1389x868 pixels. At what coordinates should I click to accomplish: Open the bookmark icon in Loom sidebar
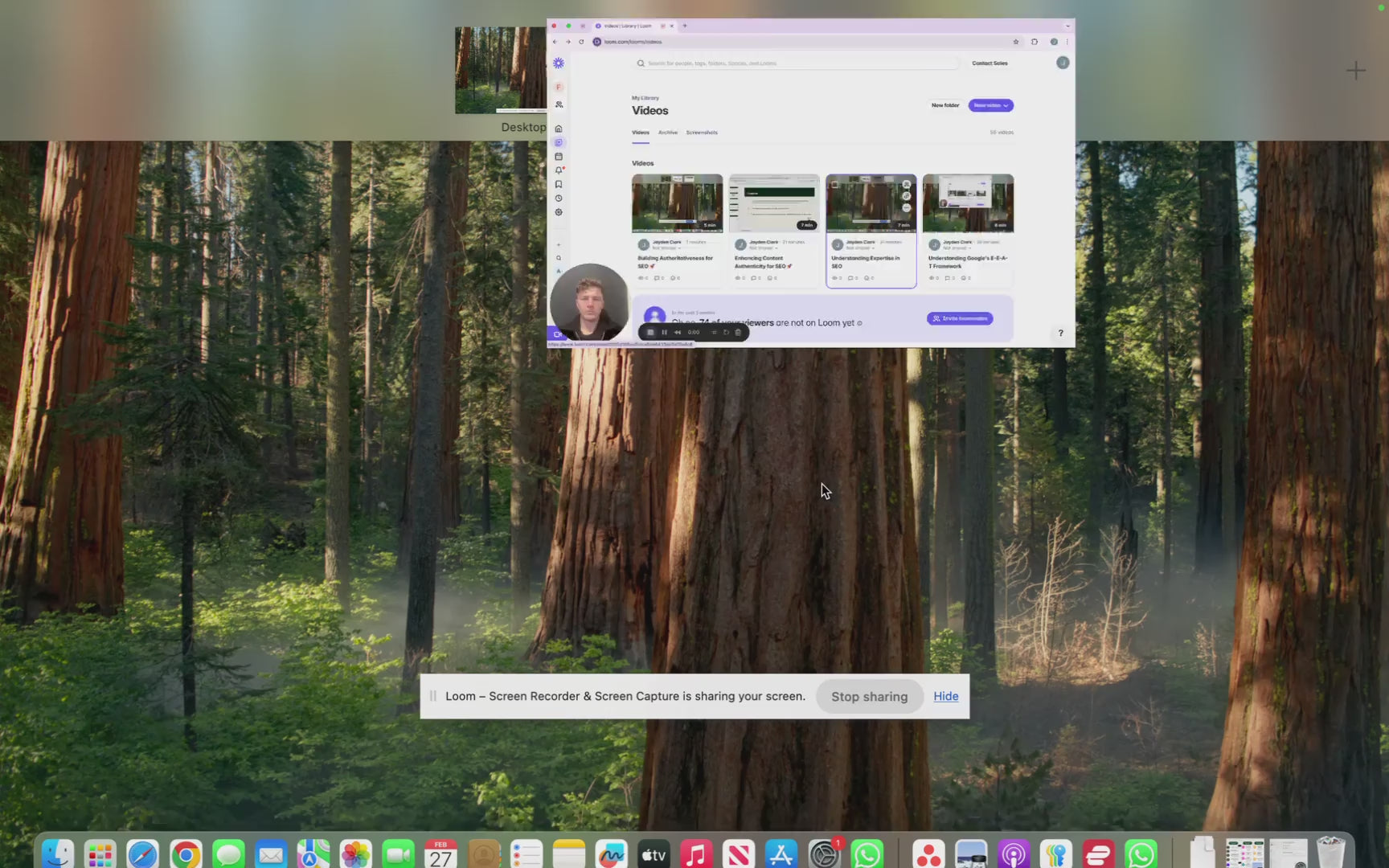pos(559,184)
